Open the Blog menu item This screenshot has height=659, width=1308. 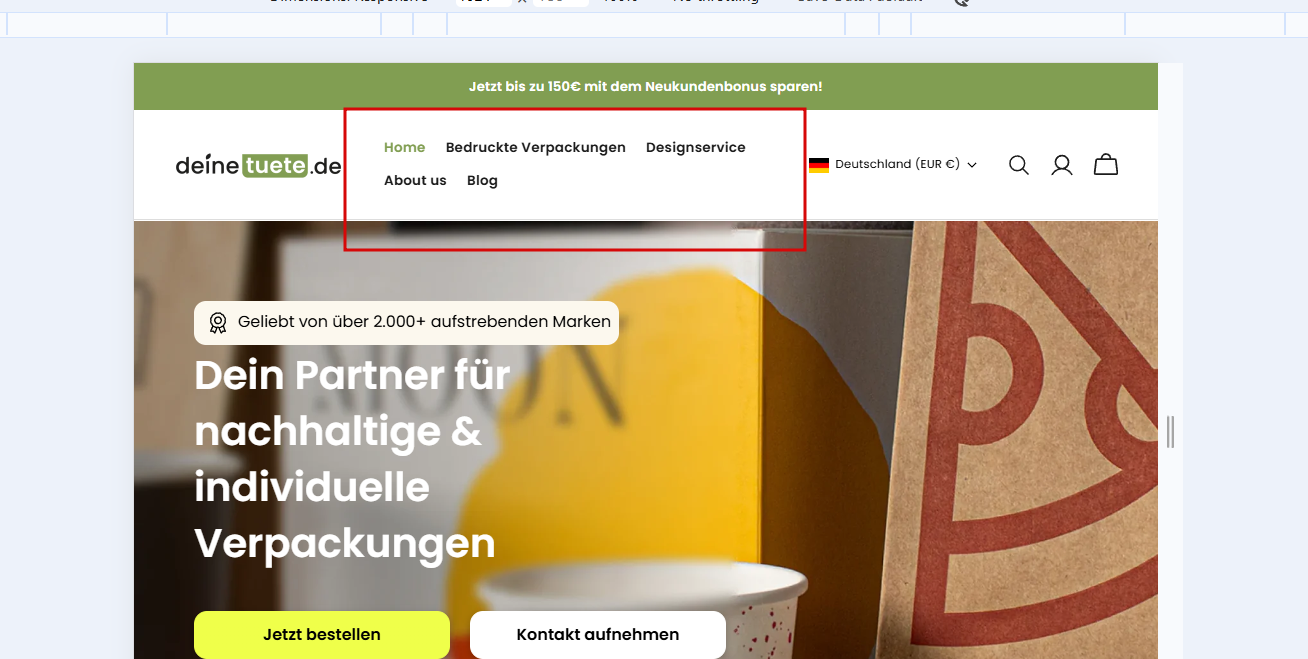point(482,180)
